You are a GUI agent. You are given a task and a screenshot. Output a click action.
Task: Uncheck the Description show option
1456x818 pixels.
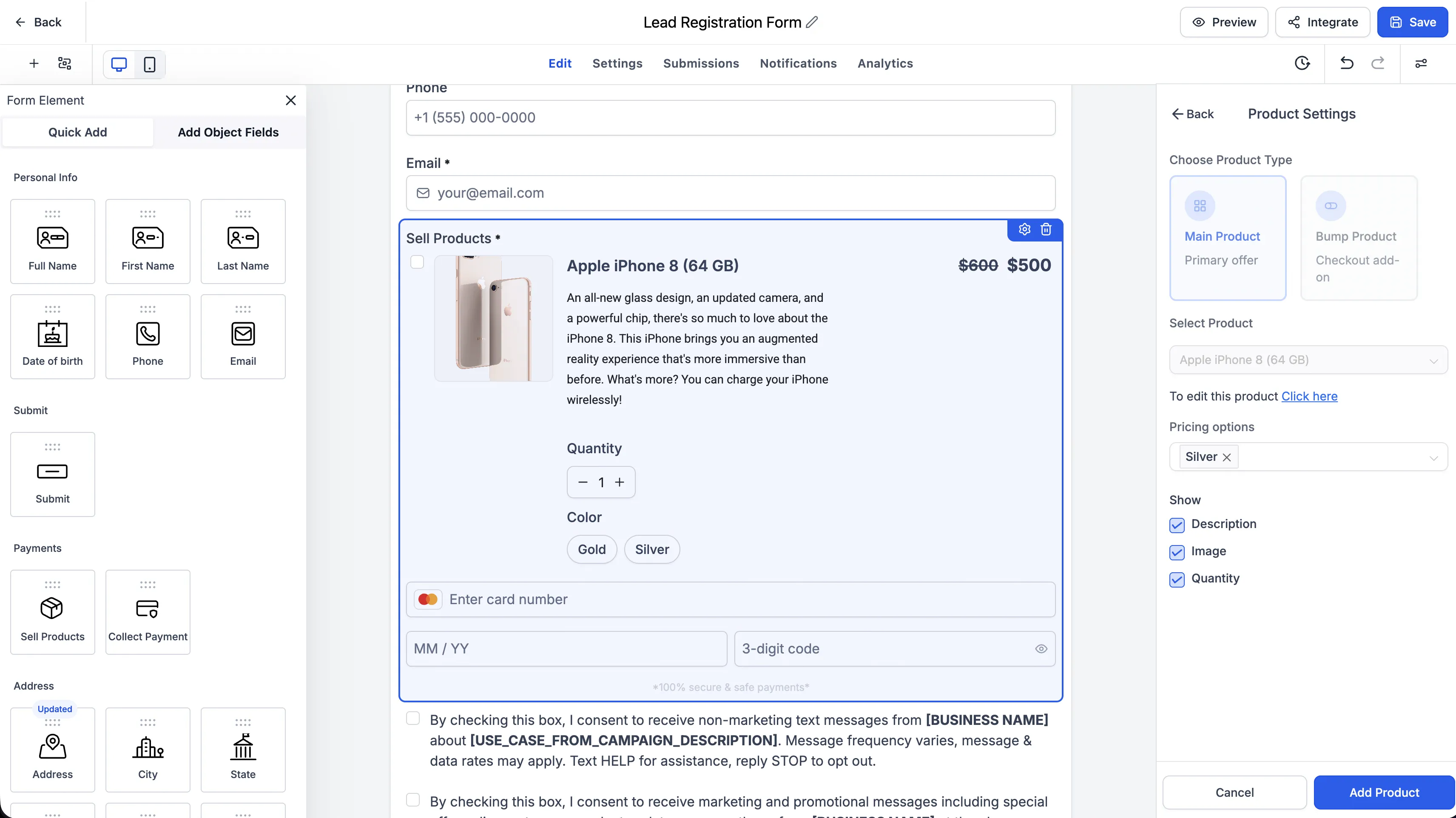click(x=1177, y=525)
